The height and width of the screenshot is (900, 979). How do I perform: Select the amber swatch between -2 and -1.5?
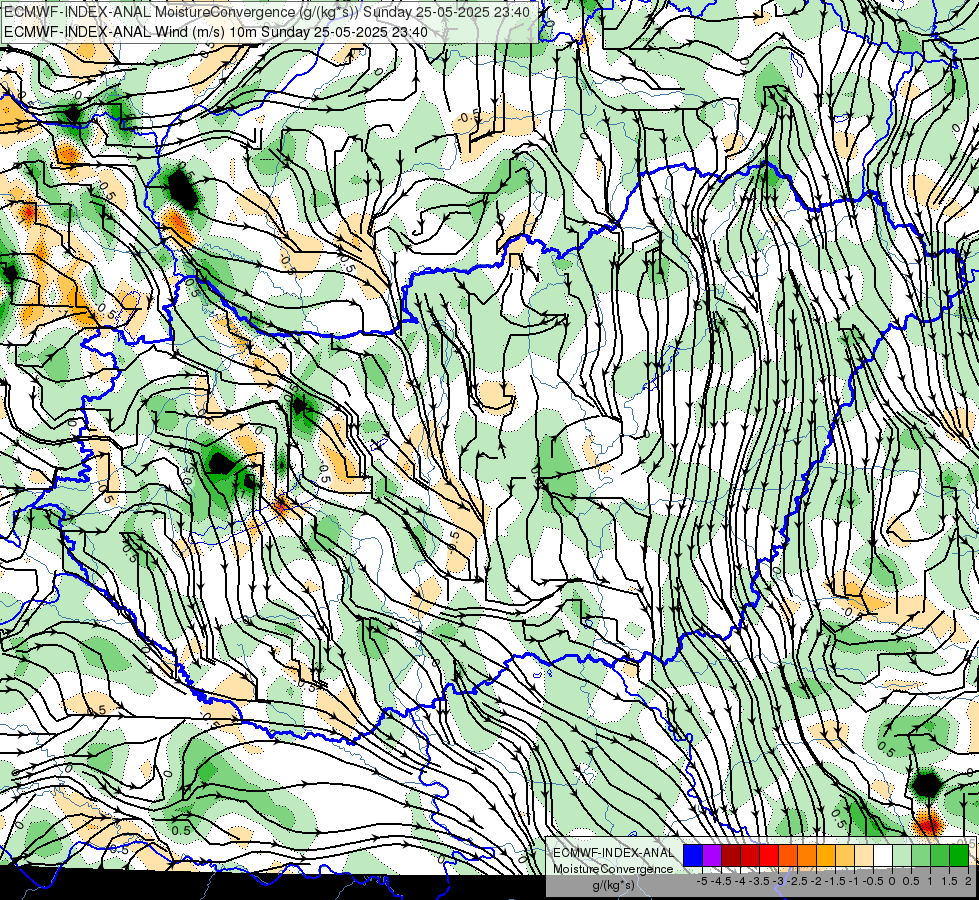point(826,856)
